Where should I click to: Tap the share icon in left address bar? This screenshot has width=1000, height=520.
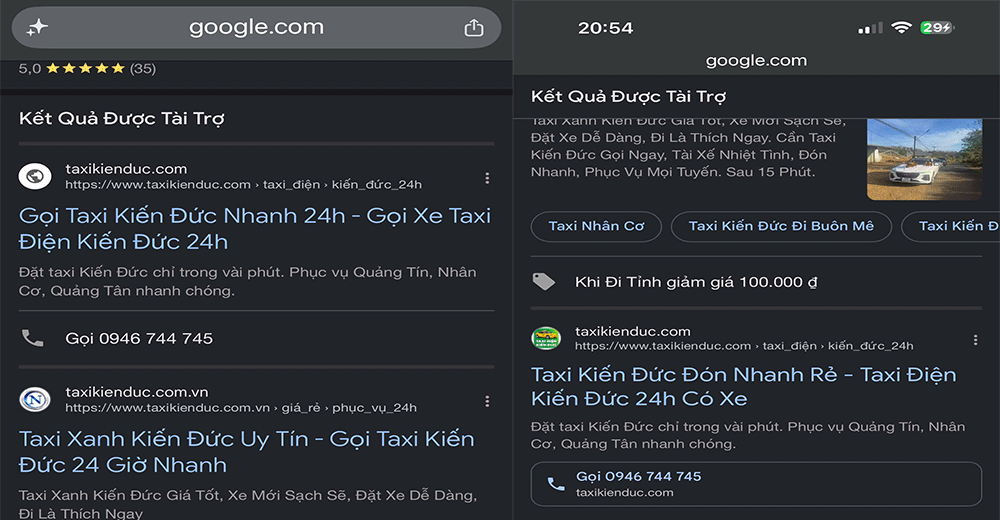(x=474, y=27)
